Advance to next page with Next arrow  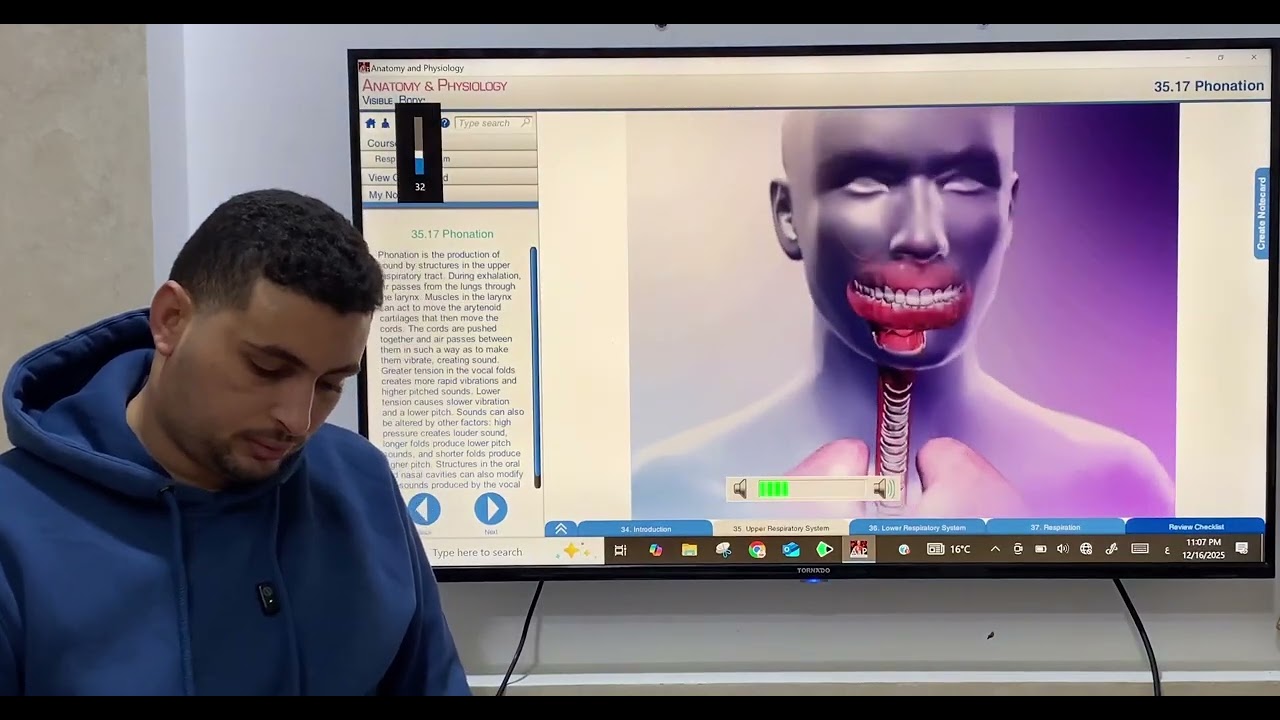[490, 509]
